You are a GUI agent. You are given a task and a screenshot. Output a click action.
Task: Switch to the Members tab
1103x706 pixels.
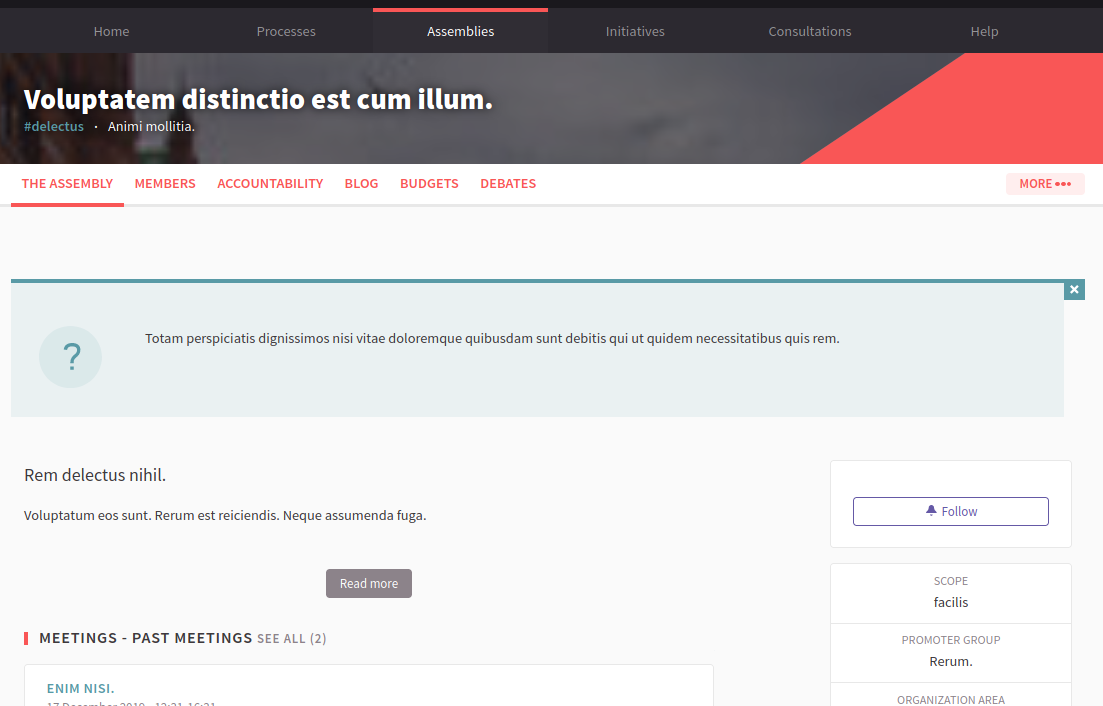click(x=165, y=184)
